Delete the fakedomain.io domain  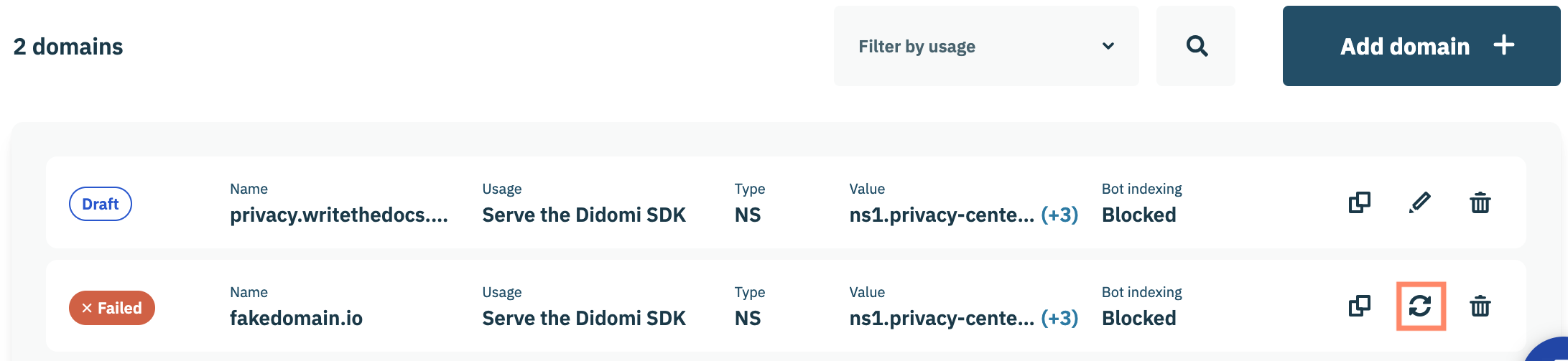point(1480,306)
